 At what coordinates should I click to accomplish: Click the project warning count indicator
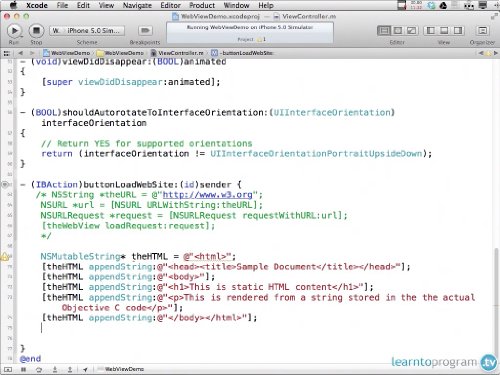pos(261,39)
